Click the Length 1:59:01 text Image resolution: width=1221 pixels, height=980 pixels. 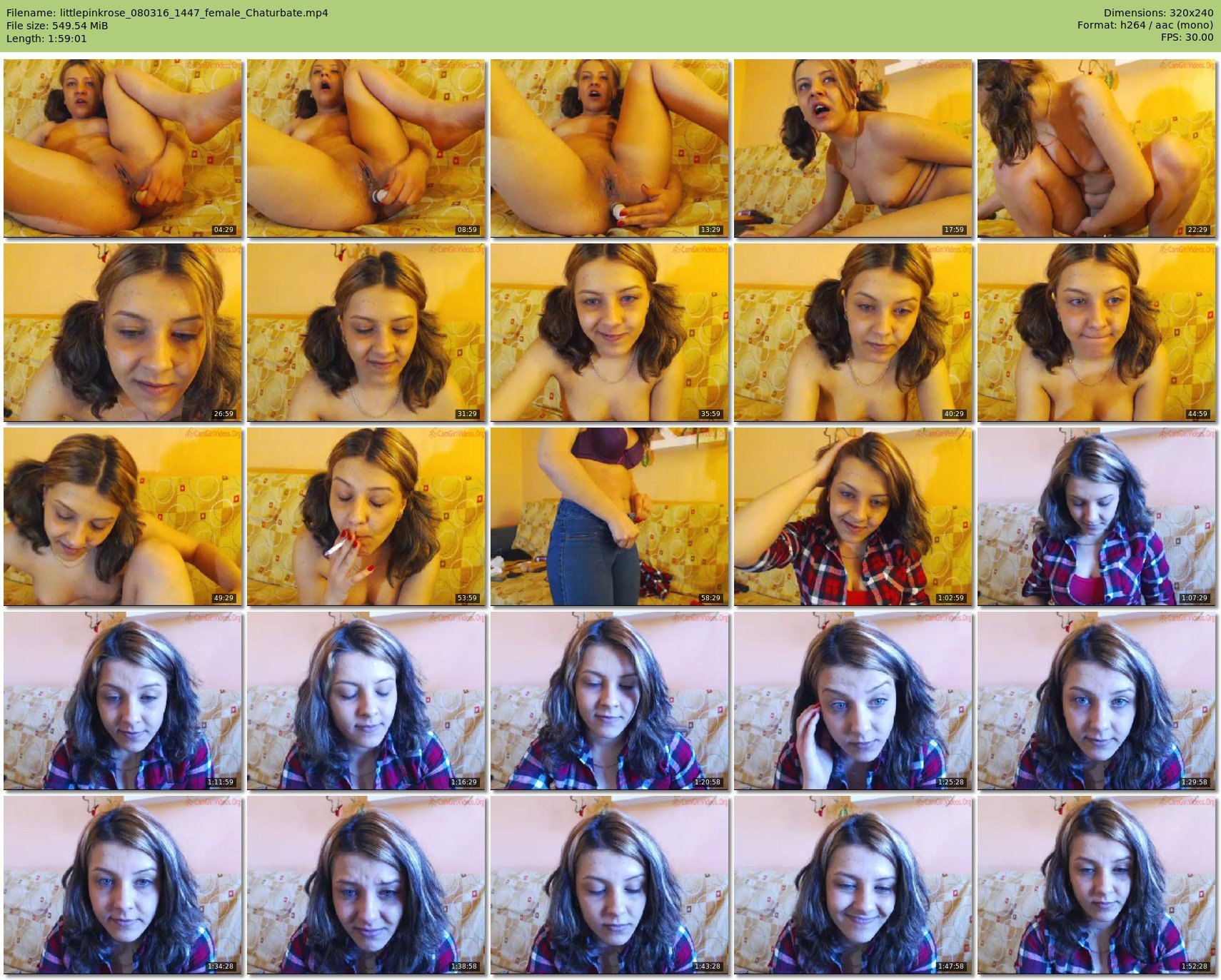46,39
